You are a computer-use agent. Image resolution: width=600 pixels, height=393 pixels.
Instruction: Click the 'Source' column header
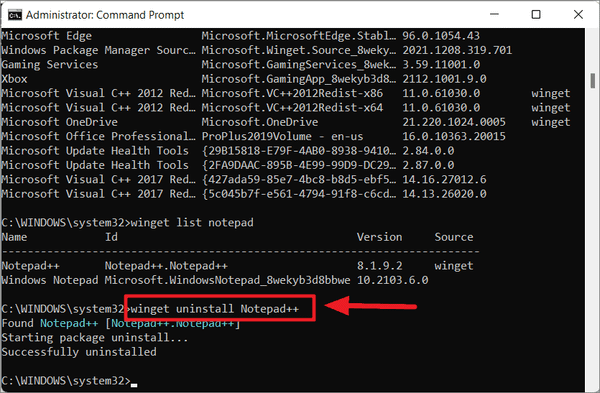[x=454, y=237]
